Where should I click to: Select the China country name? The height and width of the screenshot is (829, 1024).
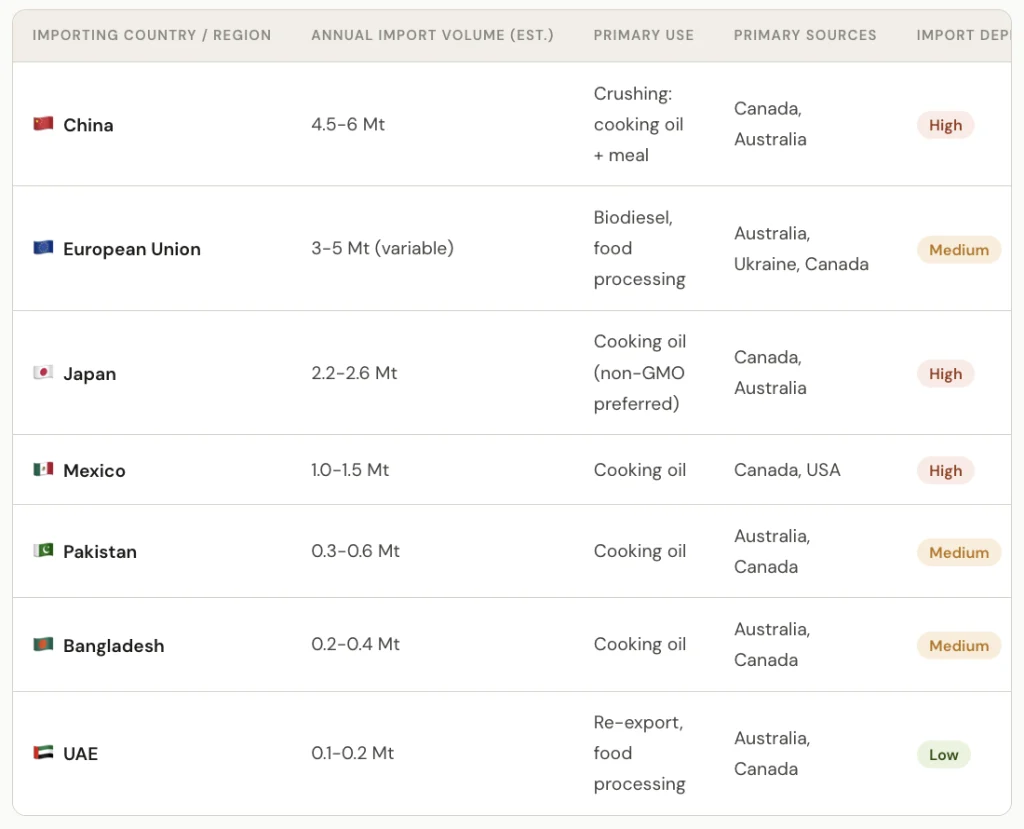88,125
